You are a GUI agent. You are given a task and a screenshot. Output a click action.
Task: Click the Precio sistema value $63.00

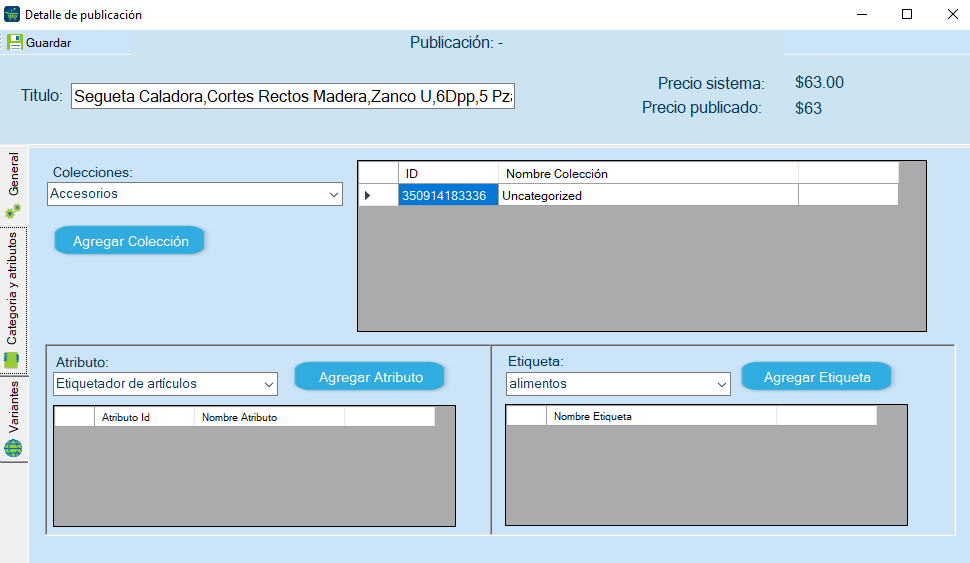point(819,82)
